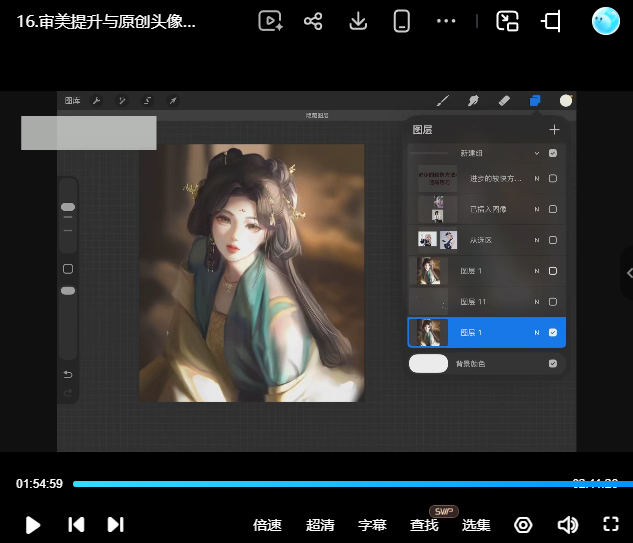Viewport: 633px width, 543px height.
Task: Expand the right side panel arrow
Action: 629,273
